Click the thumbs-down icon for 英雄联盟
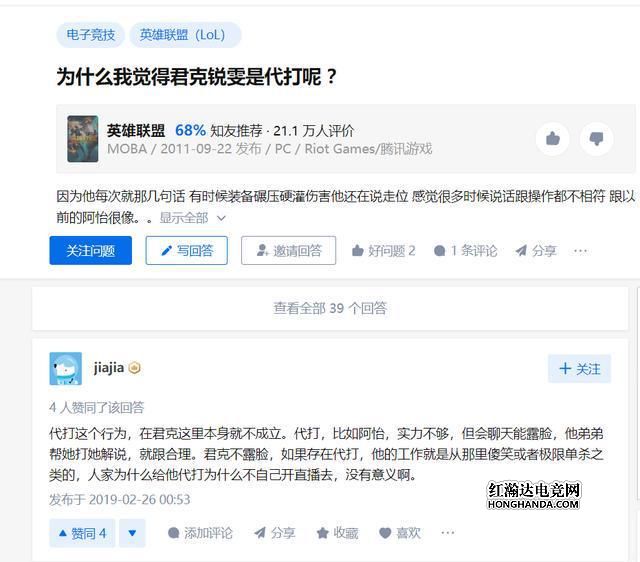 [x=596, y=139]
